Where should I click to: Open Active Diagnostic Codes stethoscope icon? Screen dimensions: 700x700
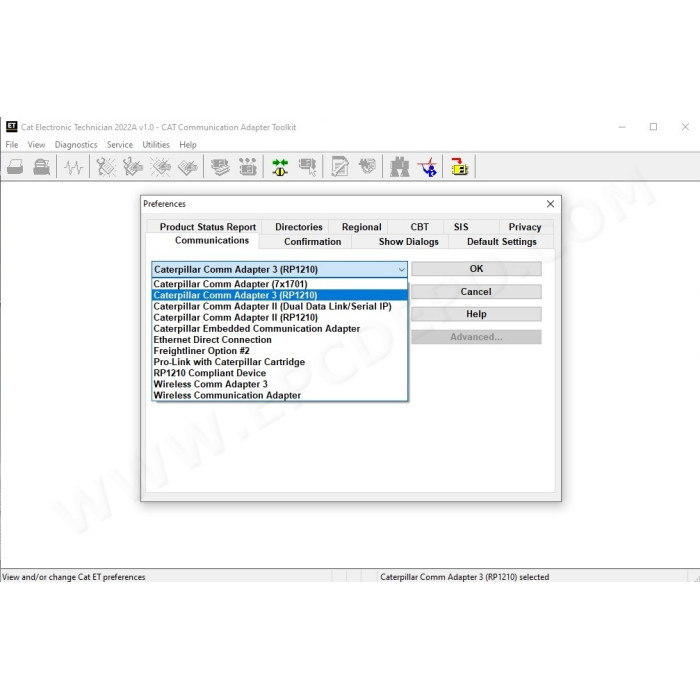(x=106, y=167)
